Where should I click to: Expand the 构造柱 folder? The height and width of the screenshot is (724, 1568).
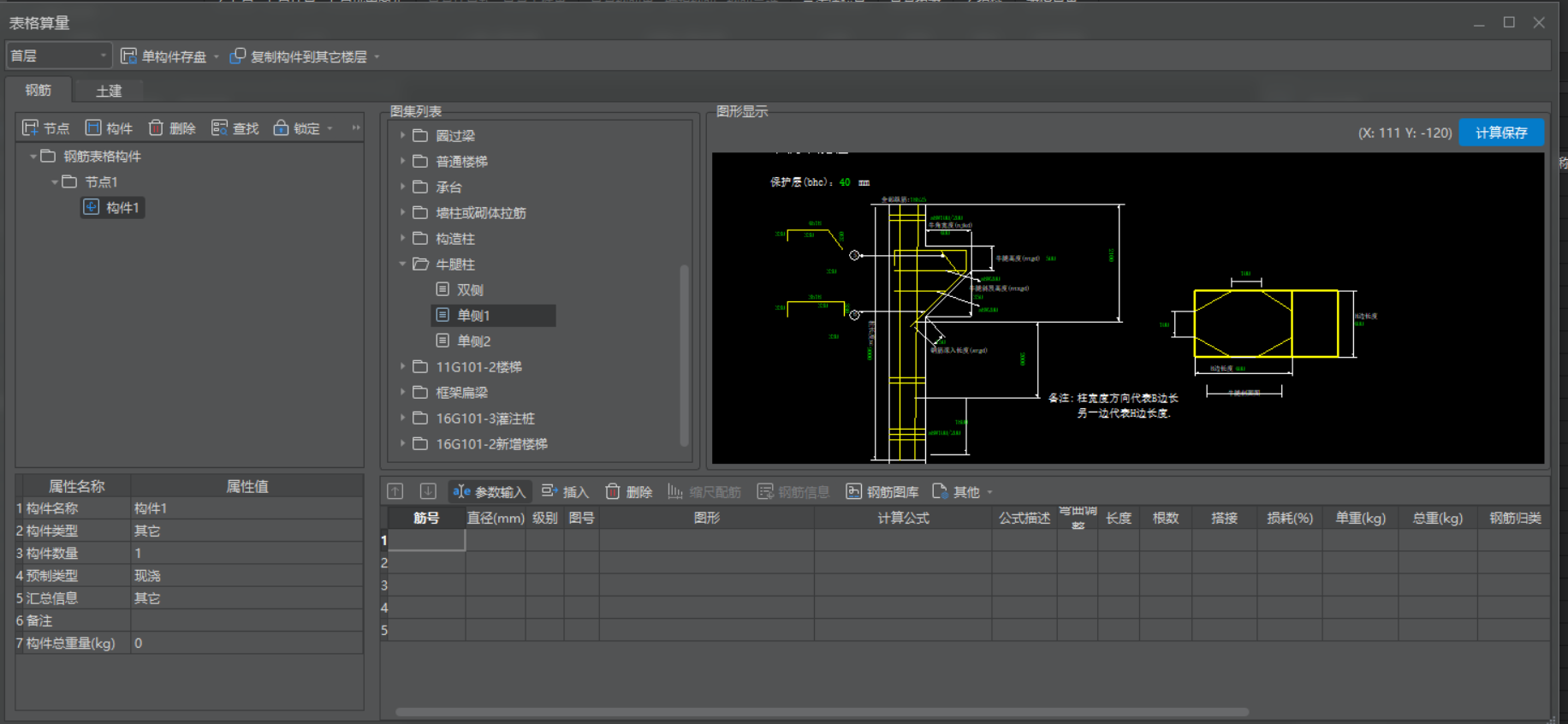(x=402, y=238)
